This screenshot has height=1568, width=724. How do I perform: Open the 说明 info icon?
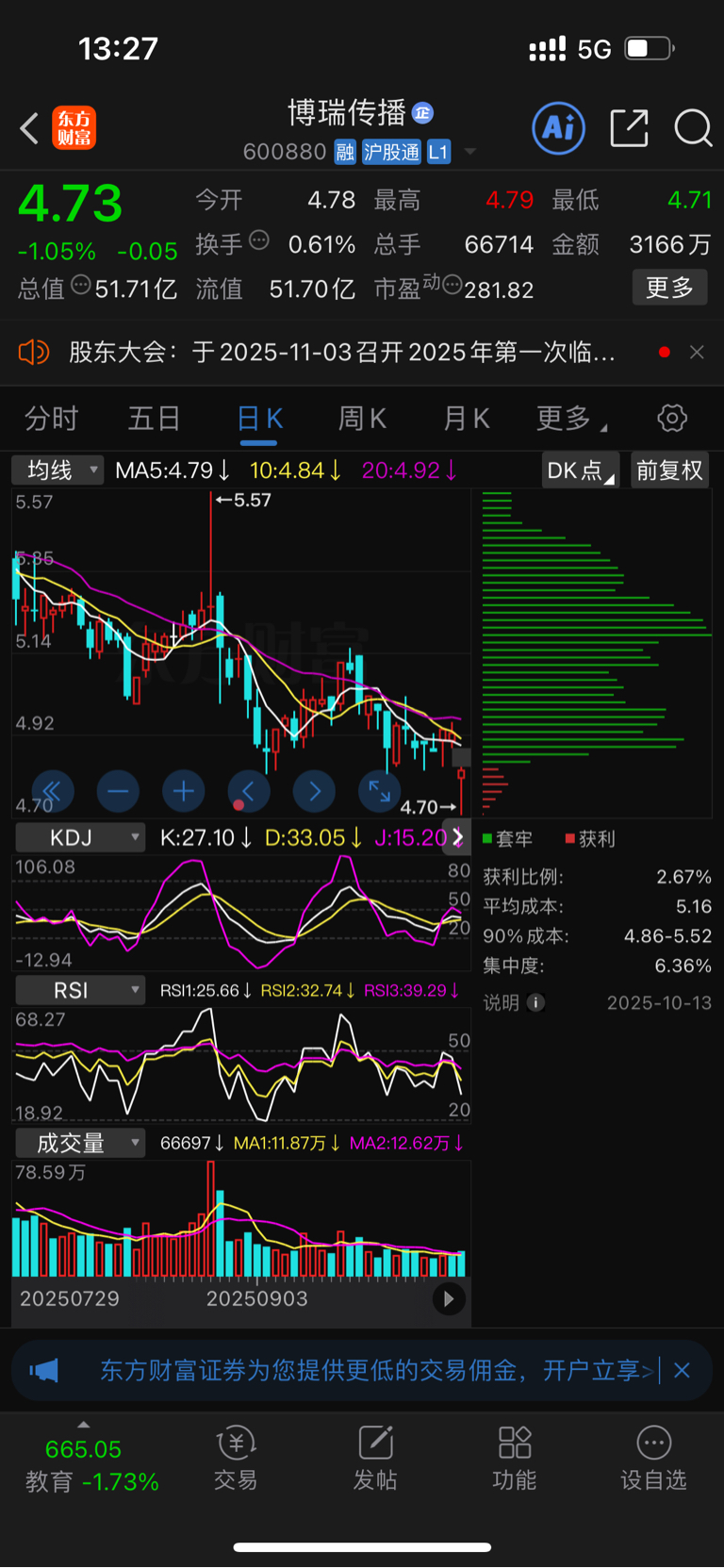[x=535, y=1003]
